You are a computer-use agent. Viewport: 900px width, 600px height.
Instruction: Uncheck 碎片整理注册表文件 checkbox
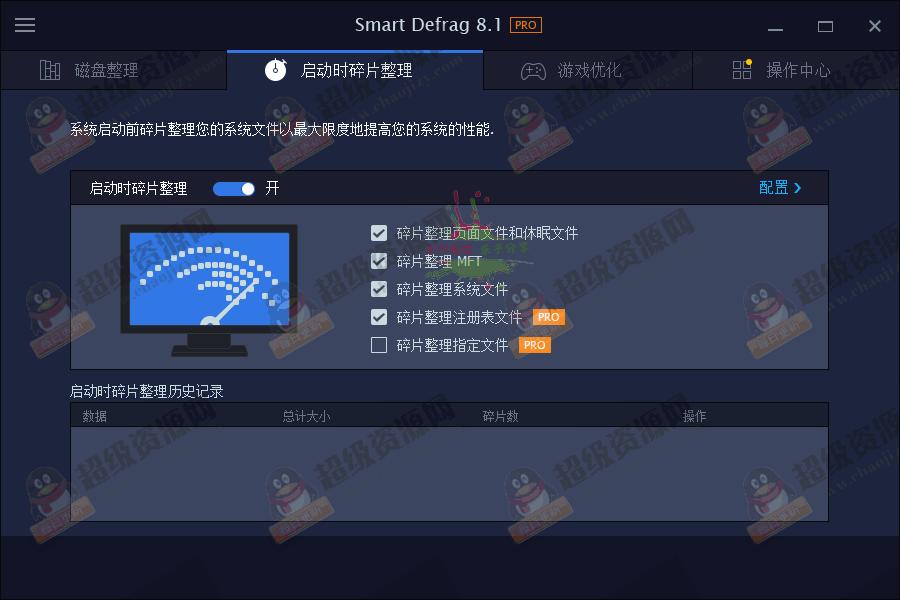pos(379,317)
